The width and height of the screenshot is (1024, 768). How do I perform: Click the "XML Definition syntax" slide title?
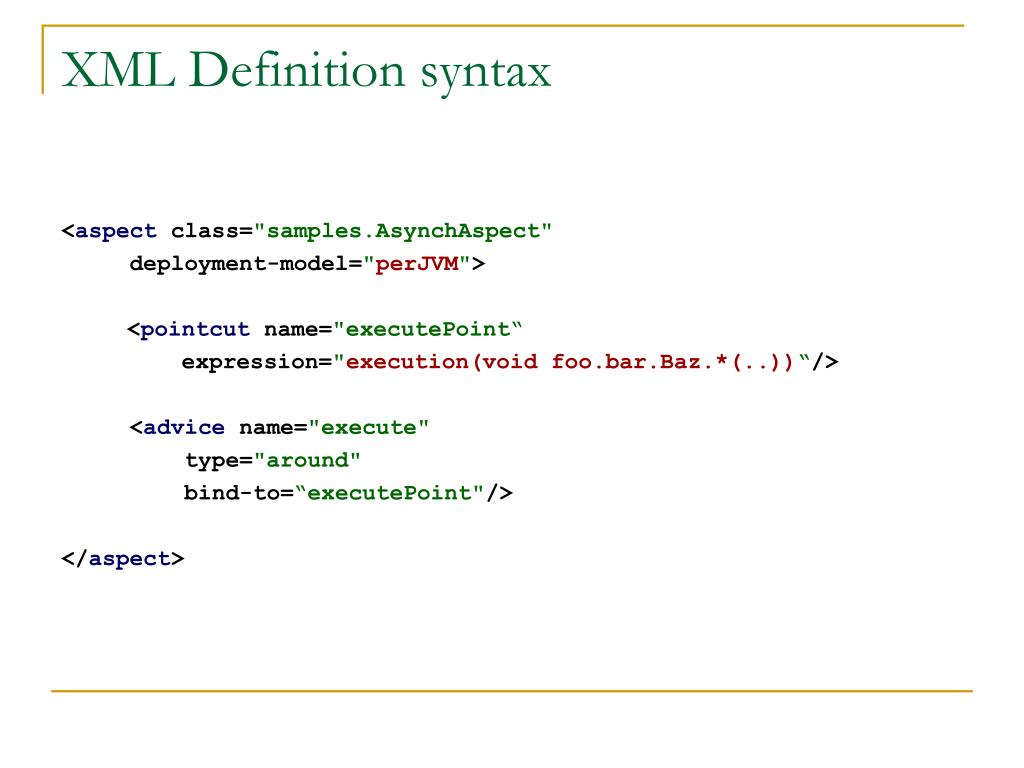[x=306, y=72]
